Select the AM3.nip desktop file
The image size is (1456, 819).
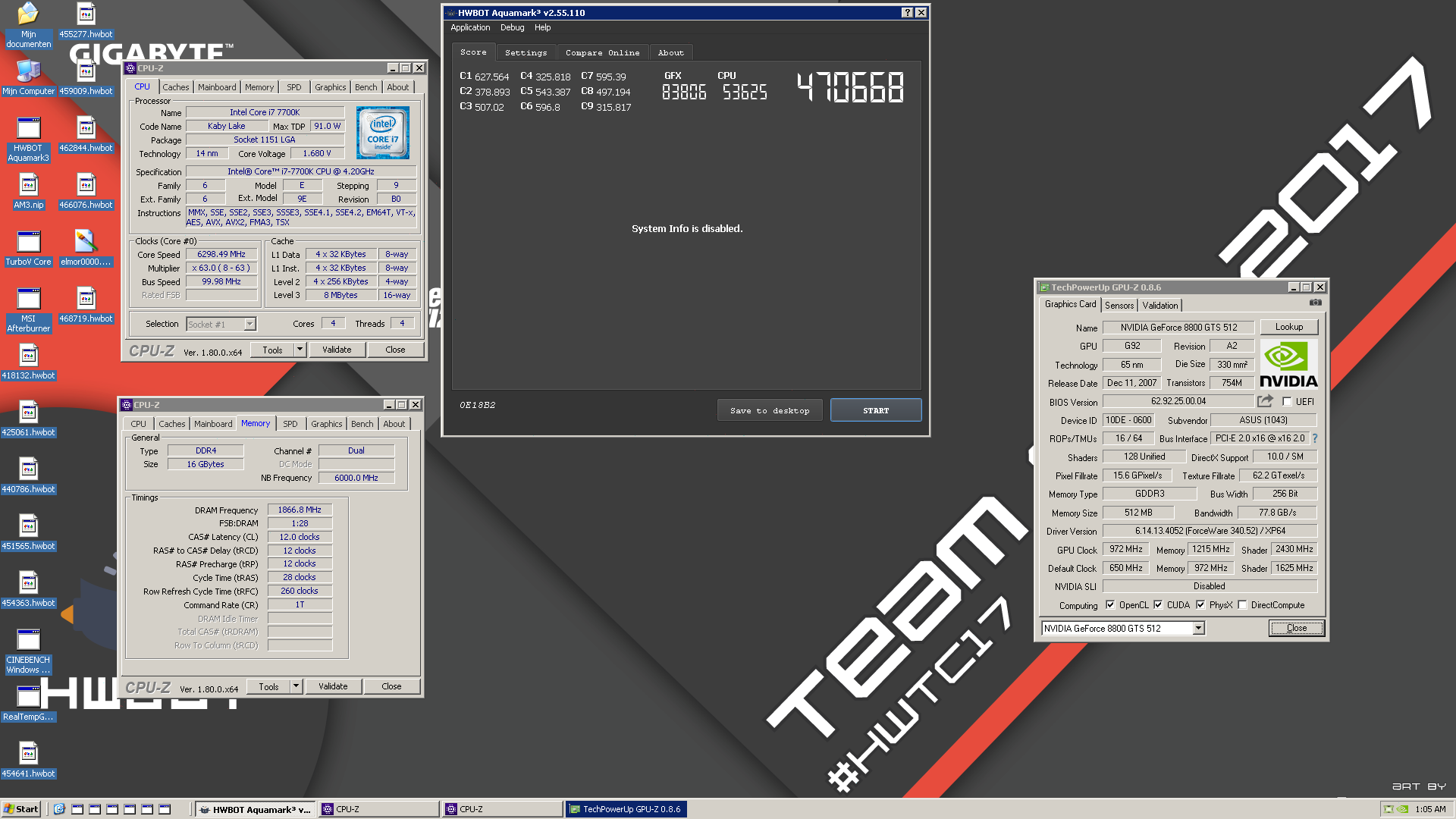pos(28,191)
